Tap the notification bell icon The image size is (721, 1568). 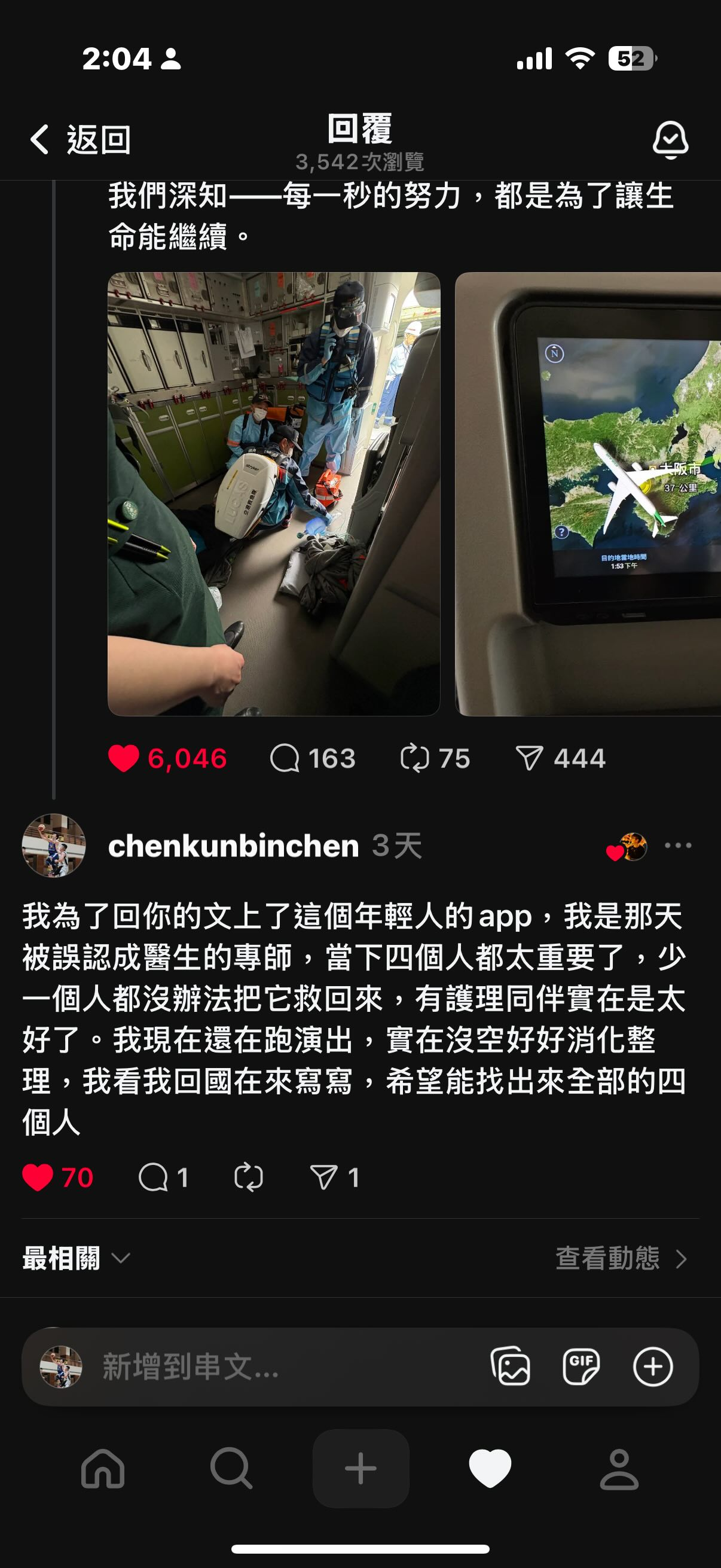tap(670, 140)
